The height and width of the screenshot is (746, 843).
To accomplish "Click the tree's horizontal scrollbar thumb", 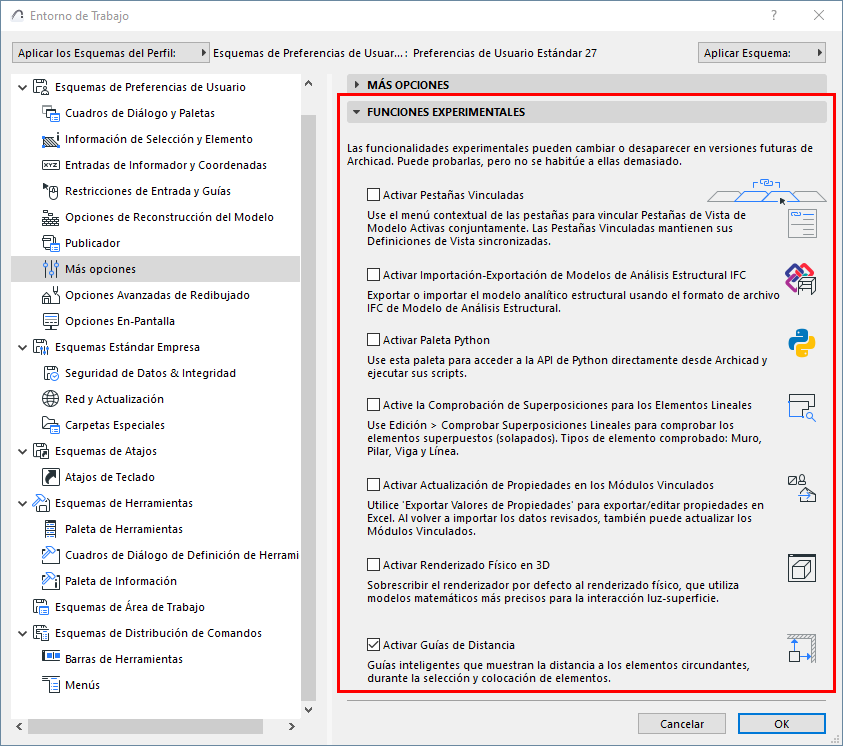I will point(145,726).
